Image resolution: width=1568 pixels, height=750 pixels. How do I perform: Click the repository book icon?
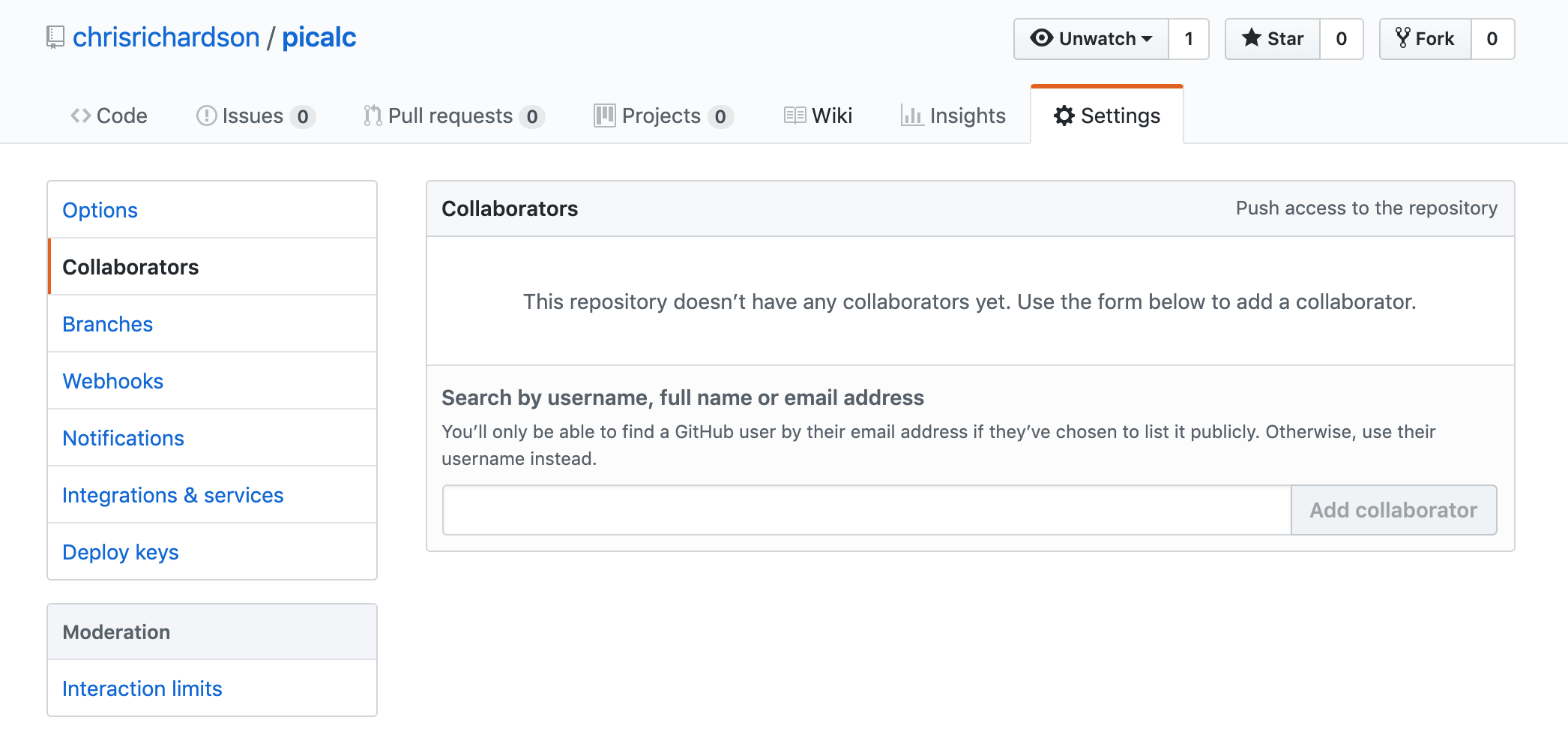(x=55, y=37)
